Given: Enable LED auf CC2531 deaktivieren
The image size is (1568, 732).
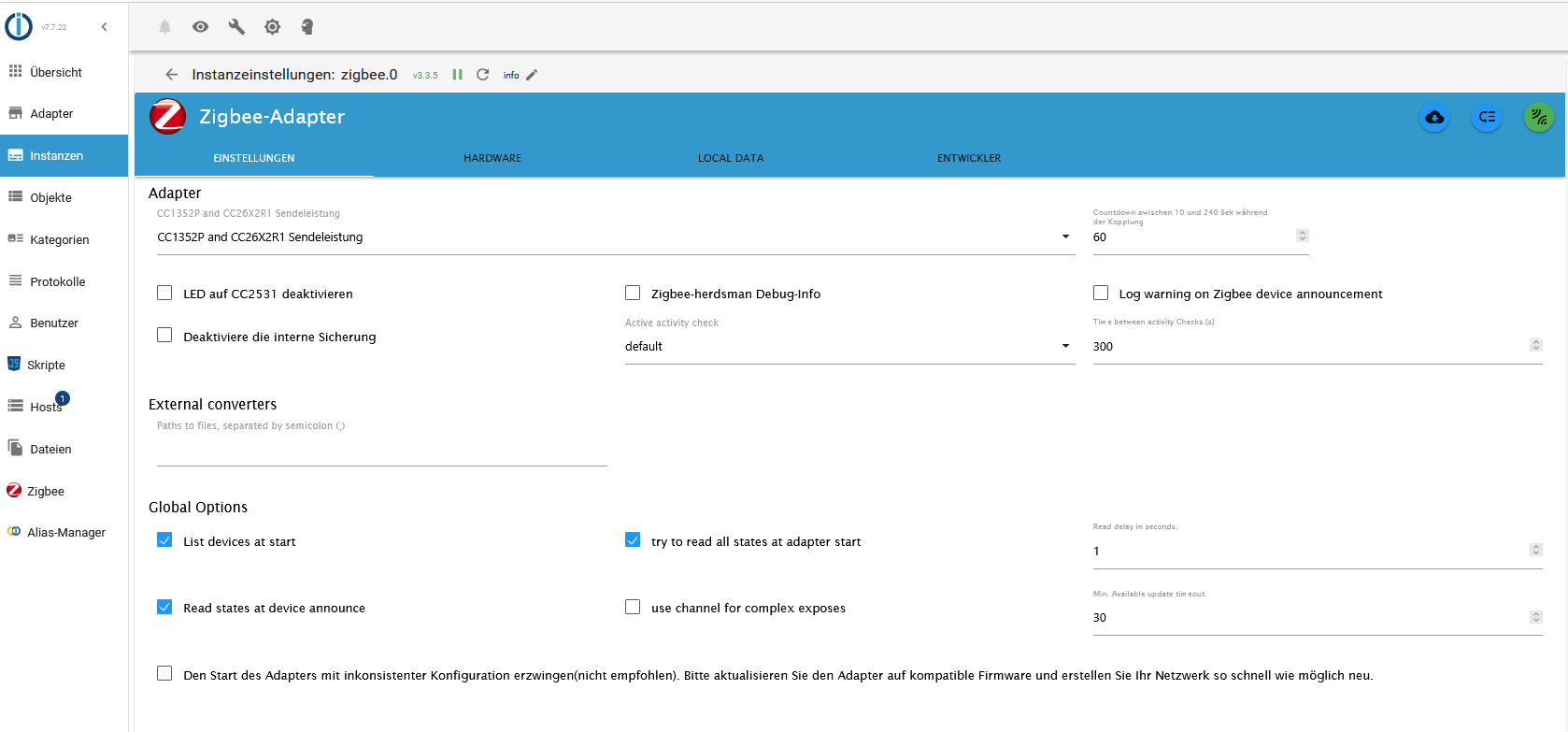Looking at the screenshot, I should (x=164, y=293).
